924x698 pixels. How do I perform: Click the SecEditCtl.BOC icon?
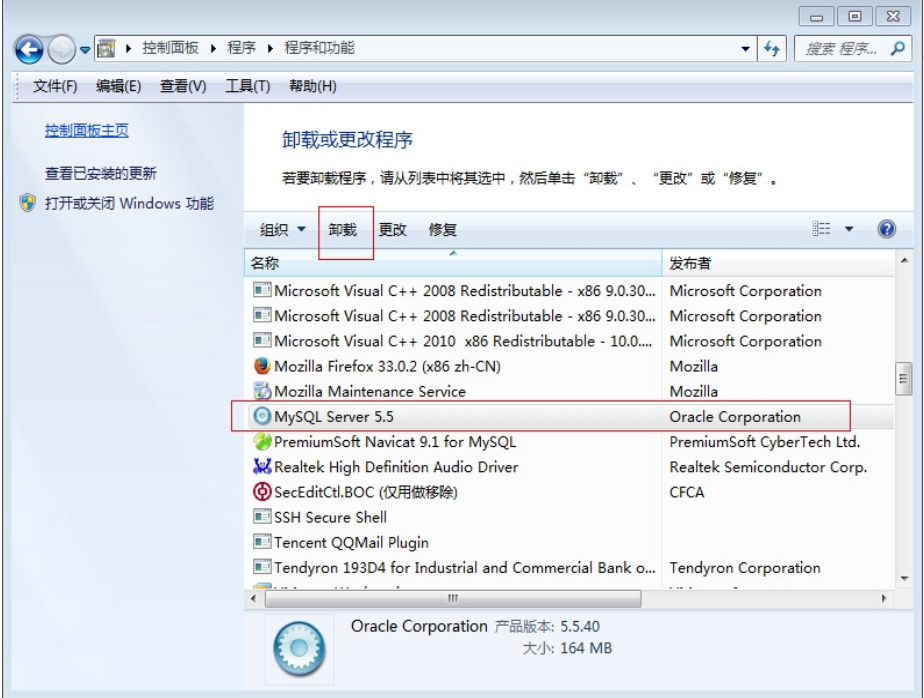[262, 492]
